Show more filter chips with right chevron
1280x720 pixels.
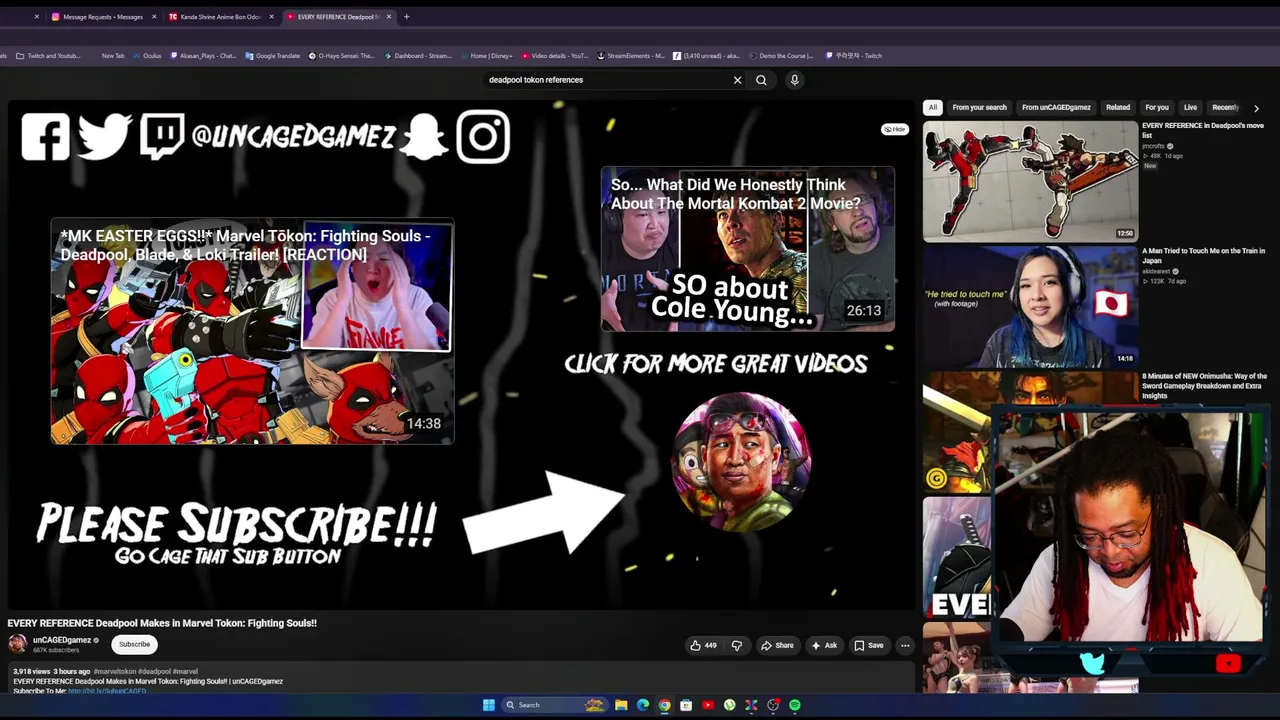(x=1256, y=108)
